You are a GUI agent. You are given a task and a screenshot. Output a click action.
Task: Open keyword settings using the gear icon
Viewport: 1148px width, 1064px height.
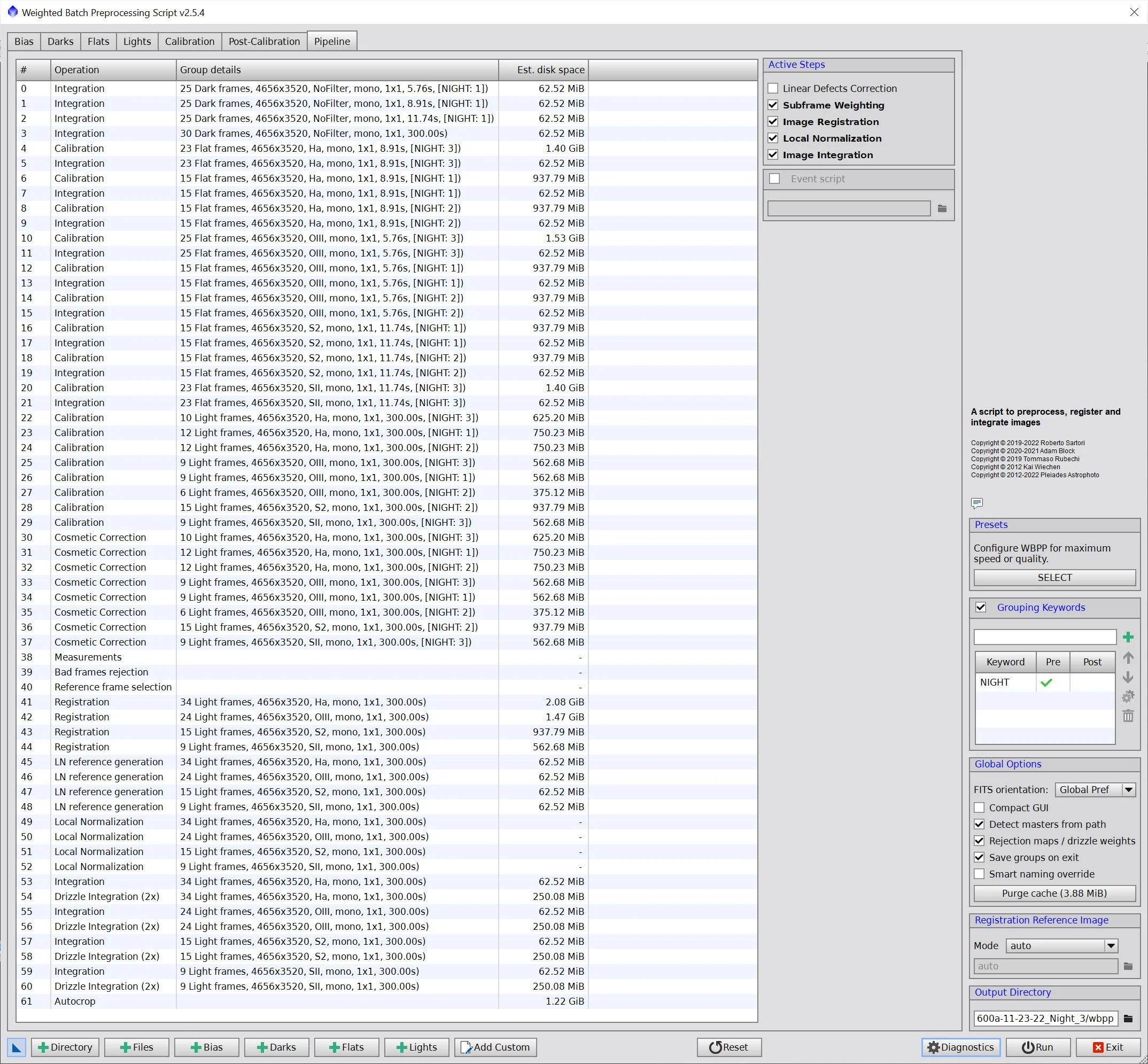pyautogui.click(x=1128, y=697)
